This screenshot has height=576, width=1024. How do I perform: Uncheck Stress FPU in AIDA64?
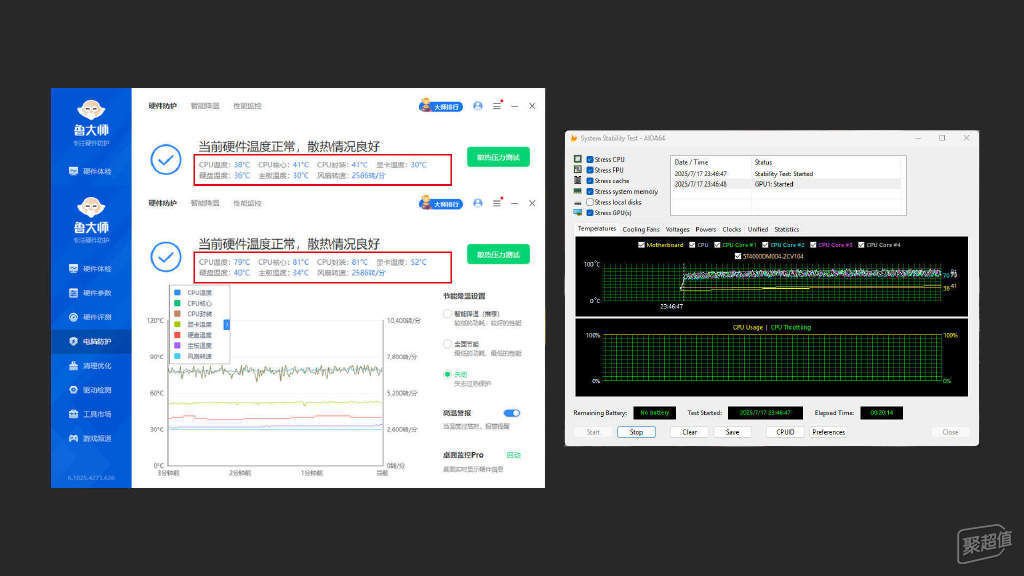(x=590, y=170)
